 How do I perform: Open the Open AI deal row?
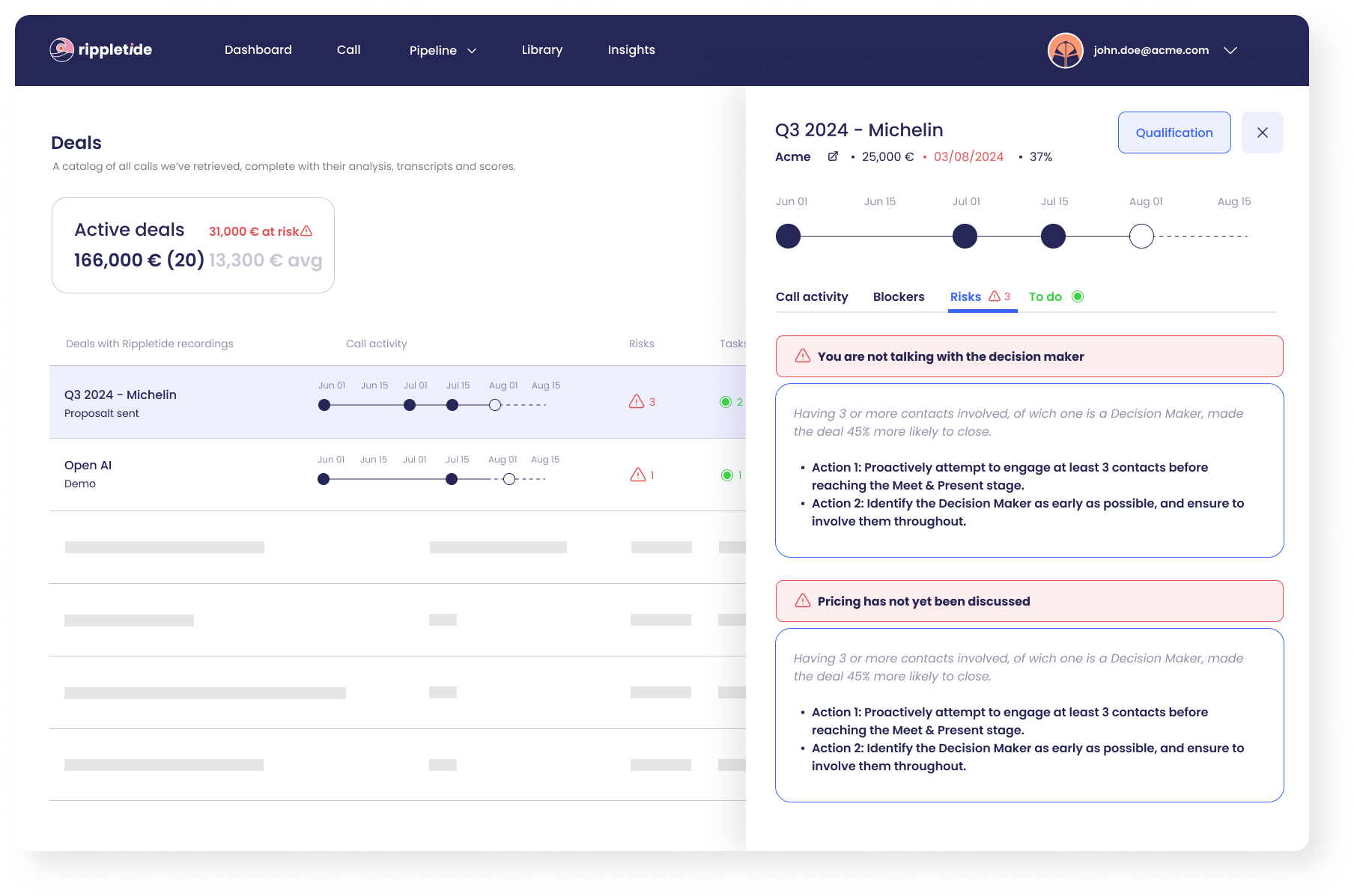point(398,475)
